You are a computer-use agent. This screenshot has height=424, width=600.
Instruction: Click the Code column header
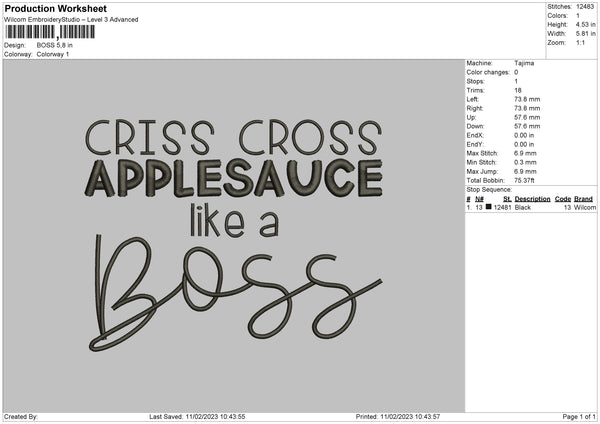pos(563,199)
